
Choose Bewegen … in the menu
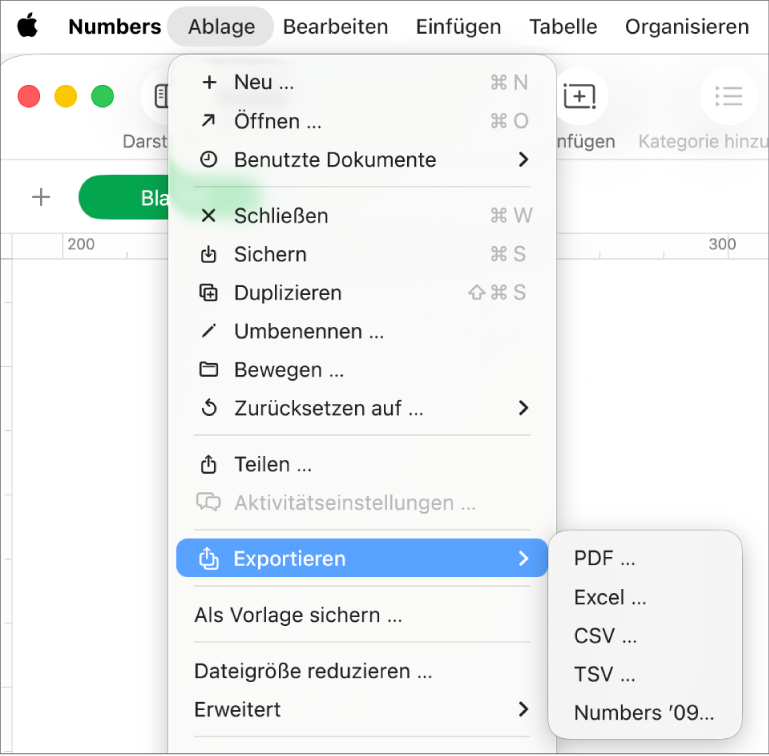(362, 369)
